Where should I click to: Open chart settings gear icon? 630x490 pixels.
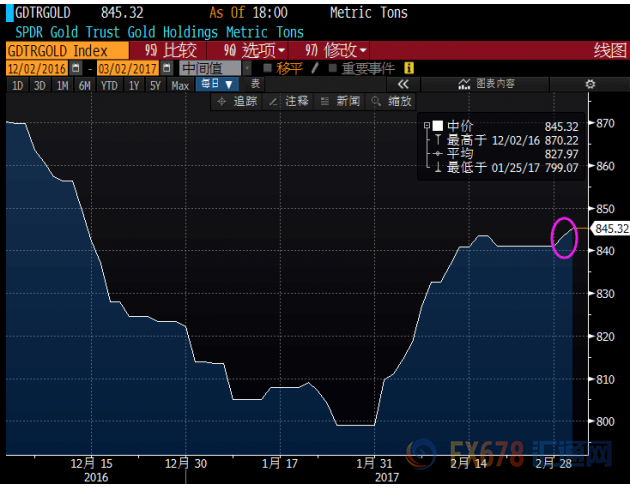coord(590,84)
